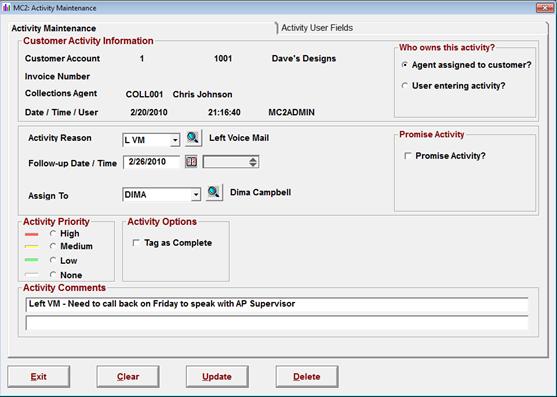Screen dimensions: 557x397
Task: Click the assignee name Dima Campbell
Action: [x=260, y=192]
